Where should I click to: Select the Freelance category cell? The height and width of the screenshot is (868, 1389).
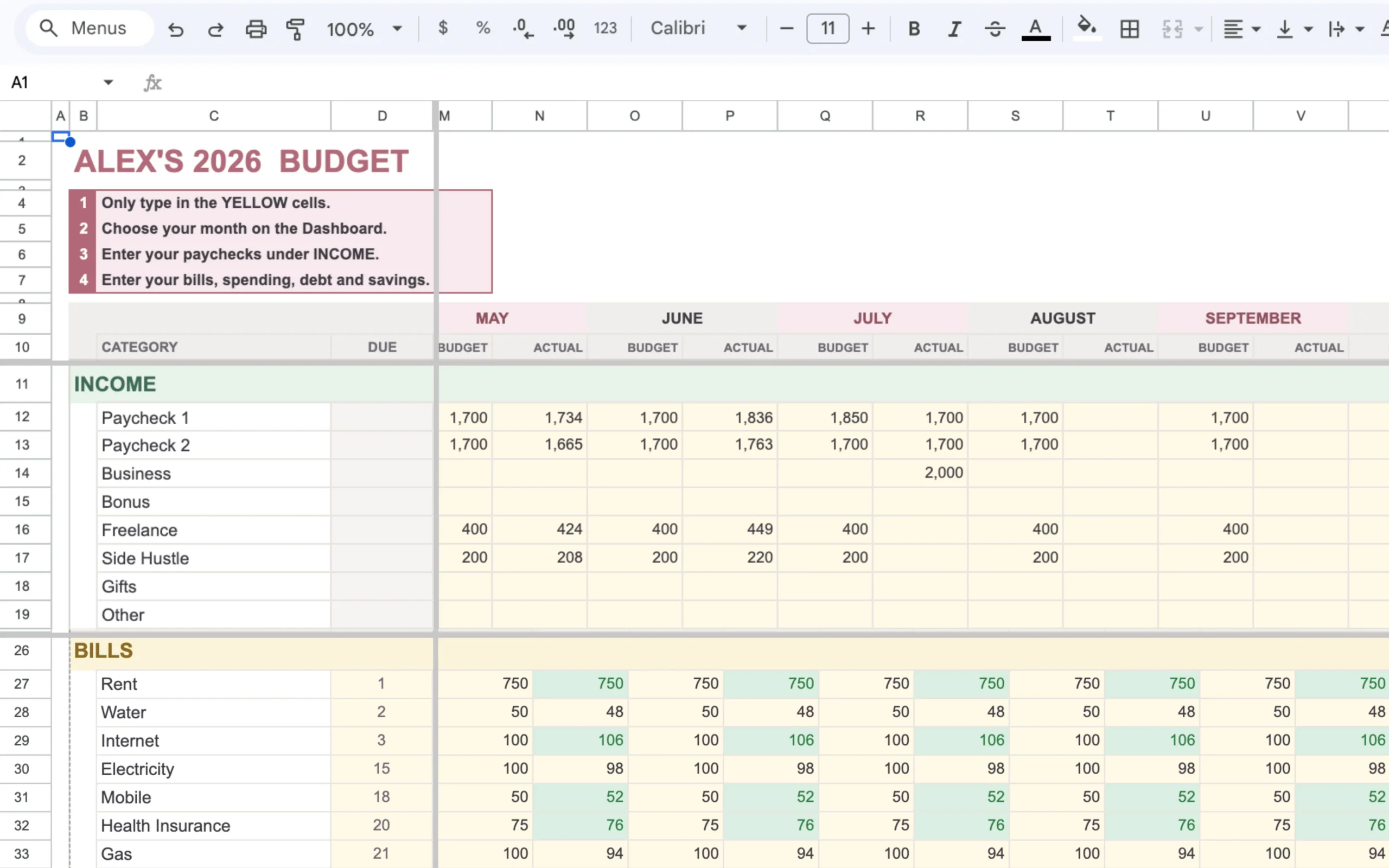(x=214, y=529)
